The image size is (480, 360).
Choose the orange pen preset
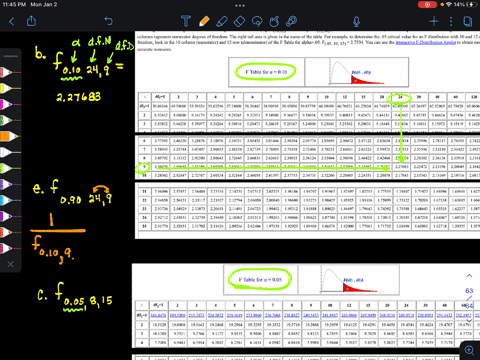coord(10,136)
